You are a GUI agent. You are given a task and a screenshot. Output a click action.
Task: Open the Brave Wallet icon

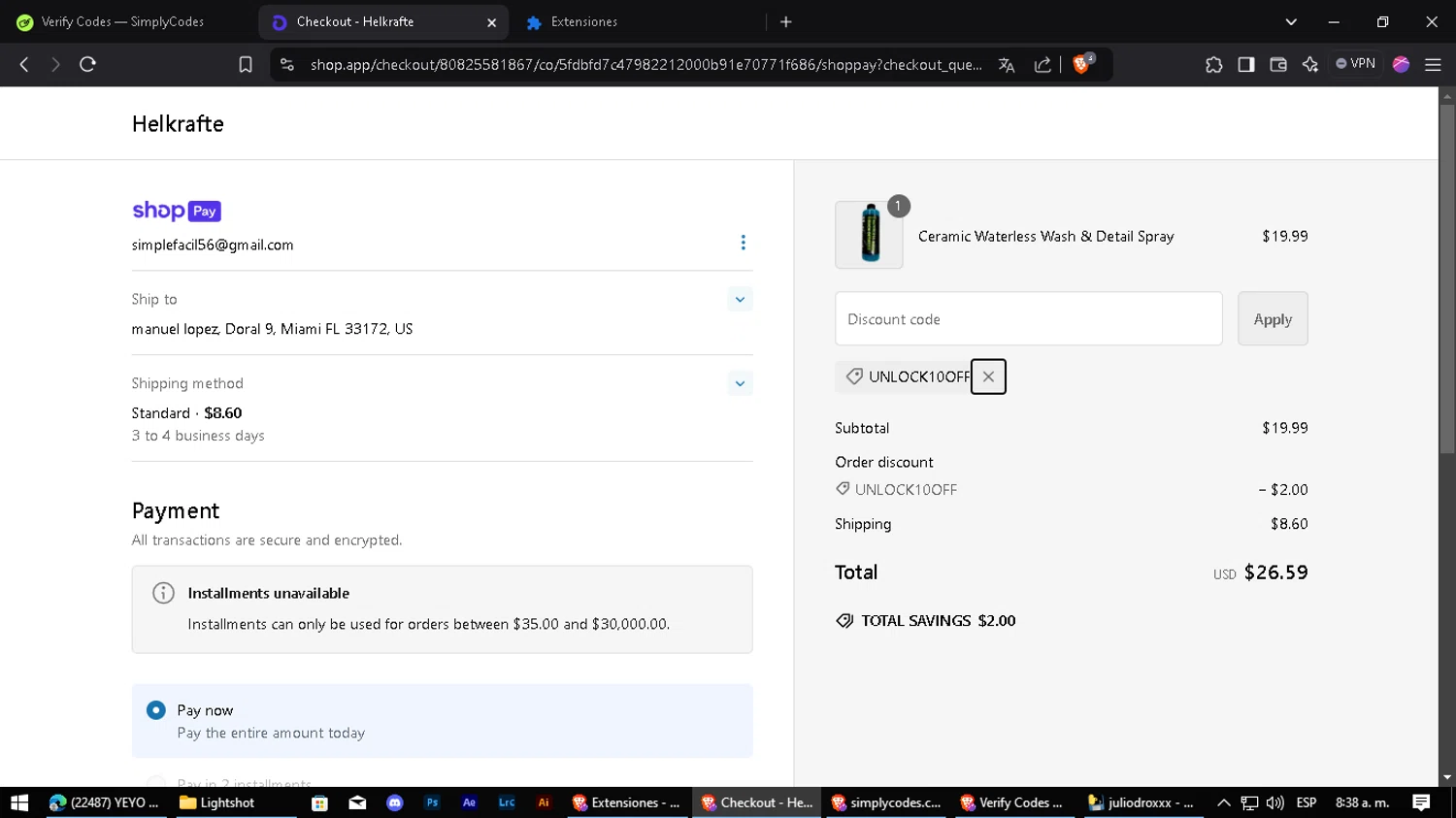1278,64
